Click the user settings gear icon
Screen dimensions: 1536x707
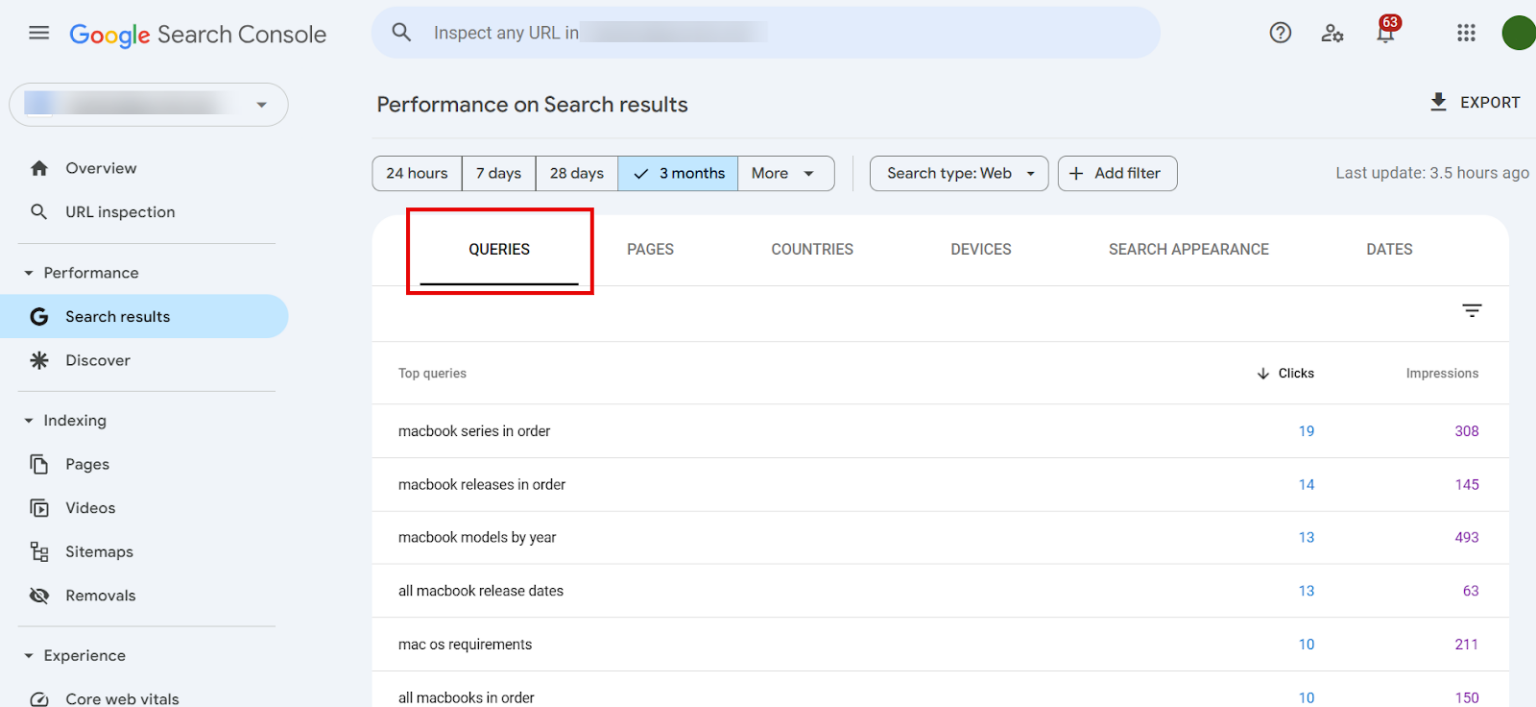[x=1332, y=34]
